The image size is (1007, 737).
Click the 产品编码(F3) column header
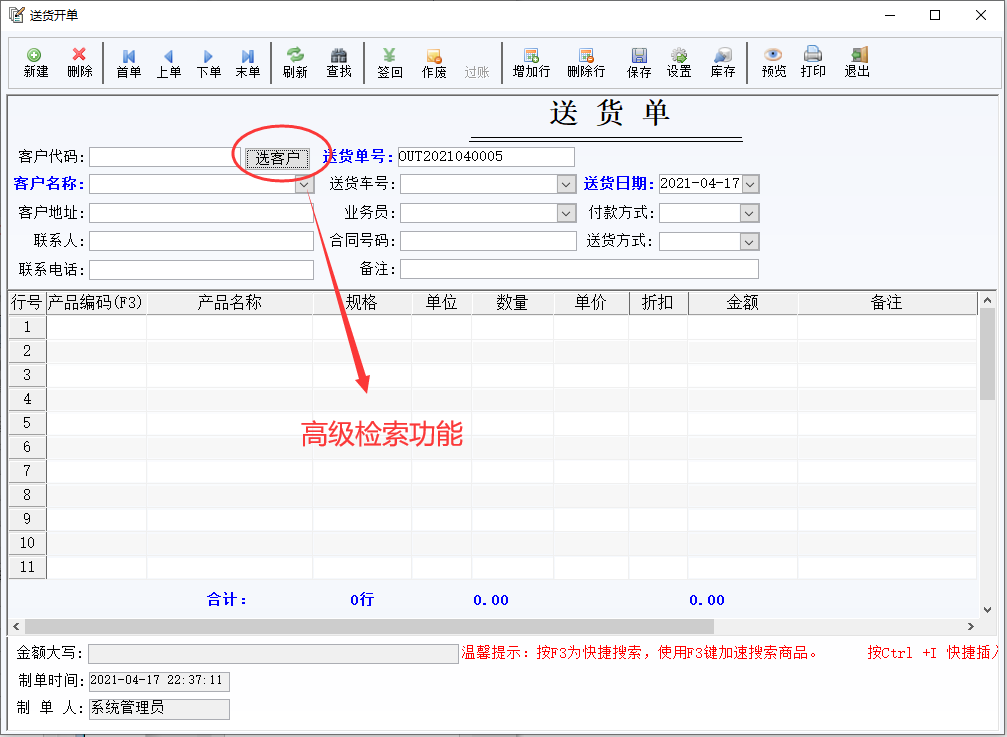[x=96, y=303]
